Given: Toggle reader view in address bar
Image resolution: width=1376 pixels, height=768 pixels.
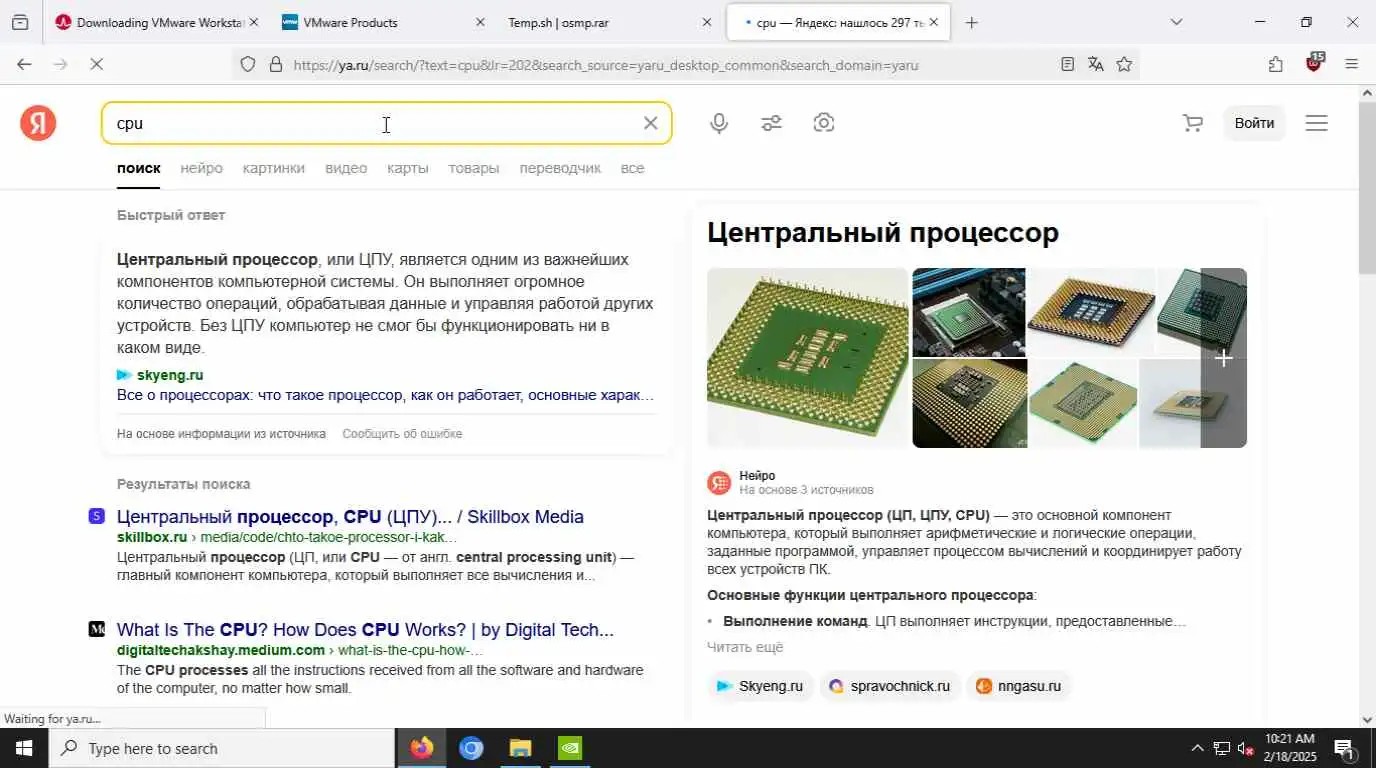Looking at the screenshot, I should (1067, 64).
